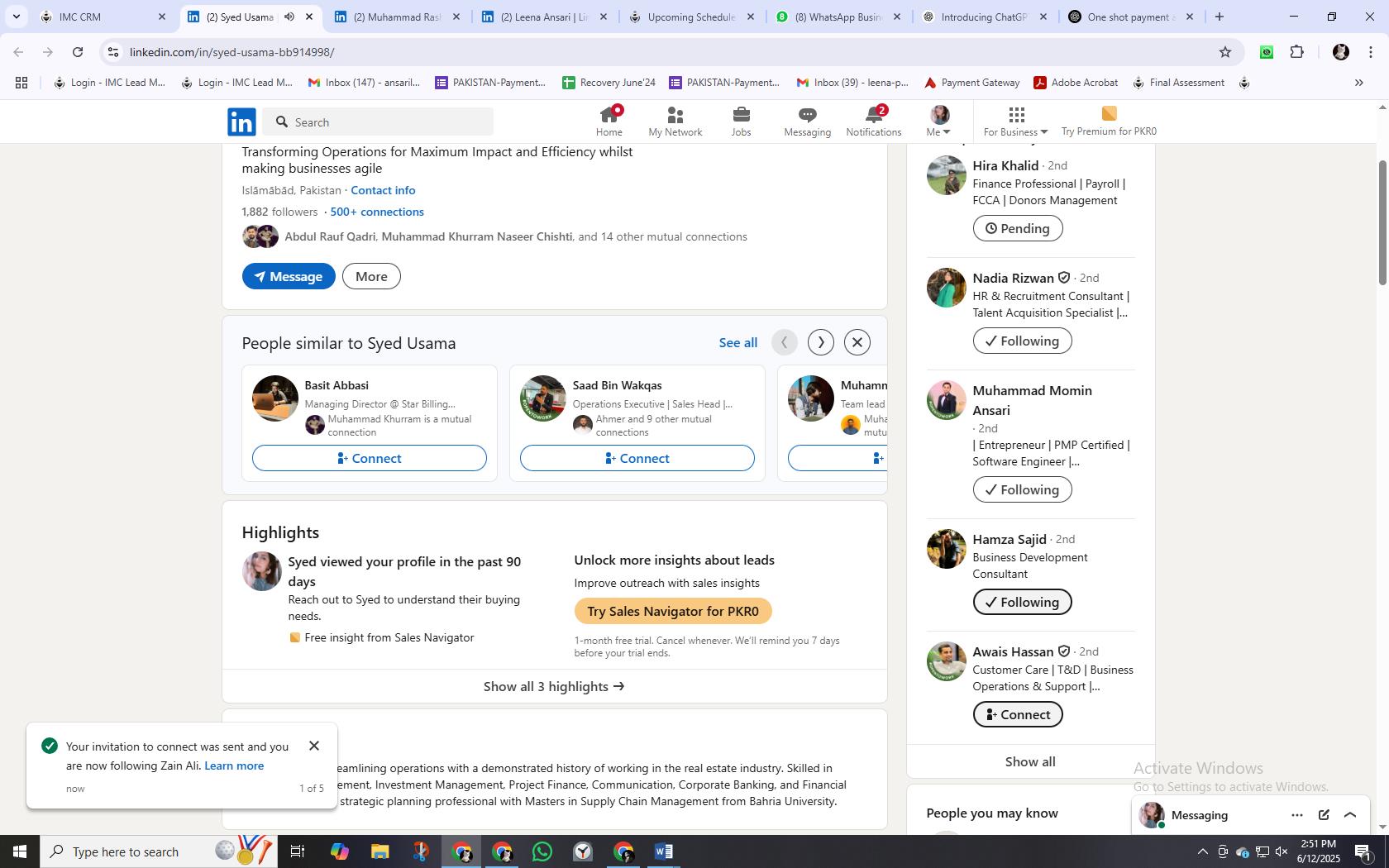Open 500+ connections link

[377, 212]
